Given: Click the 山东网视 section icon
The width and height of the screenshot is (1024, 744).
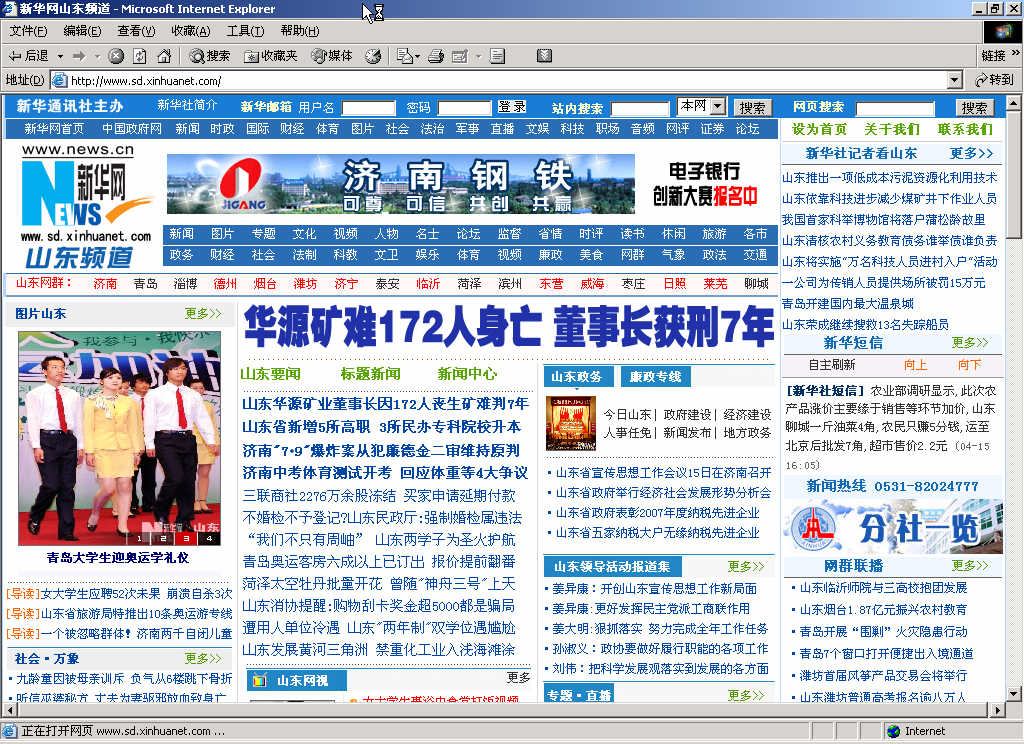Looking at the screenshot, I should coord(259,681).
